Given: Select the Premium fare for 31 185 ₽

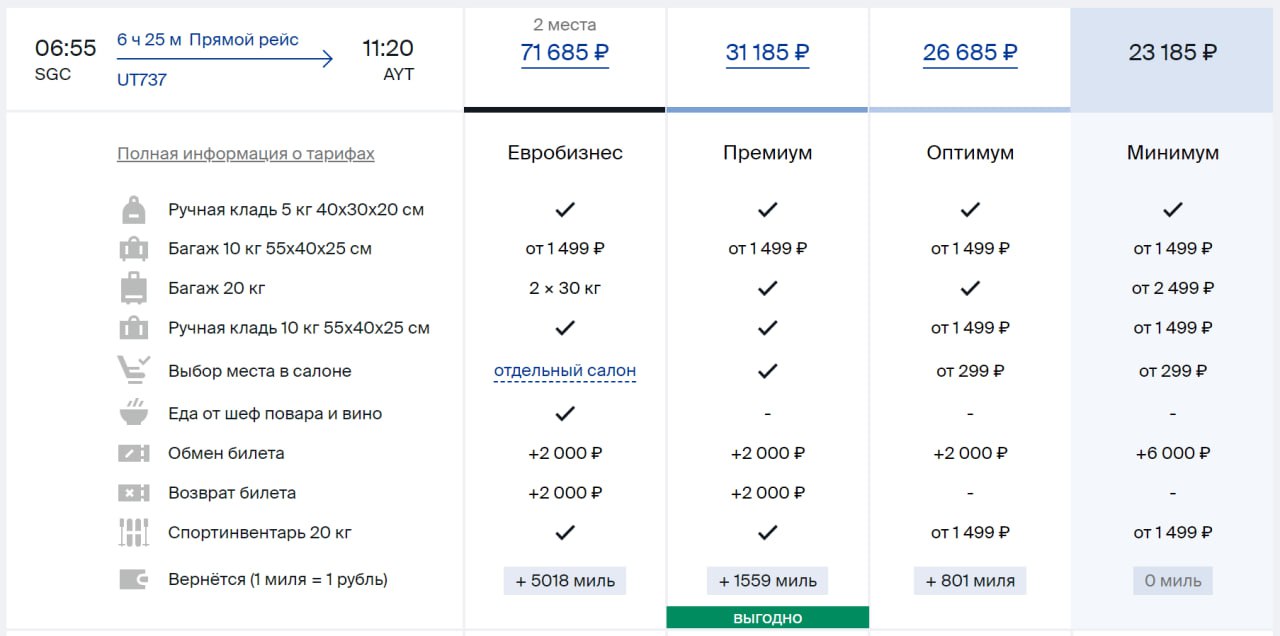Looking at the screenshot, I should (768, 53).
